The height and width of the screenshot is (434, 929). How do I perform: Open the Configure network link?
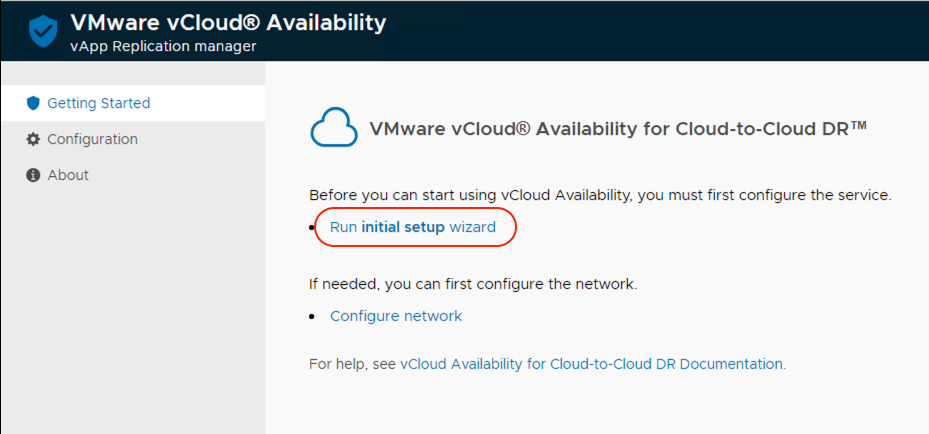pos(396,316)
